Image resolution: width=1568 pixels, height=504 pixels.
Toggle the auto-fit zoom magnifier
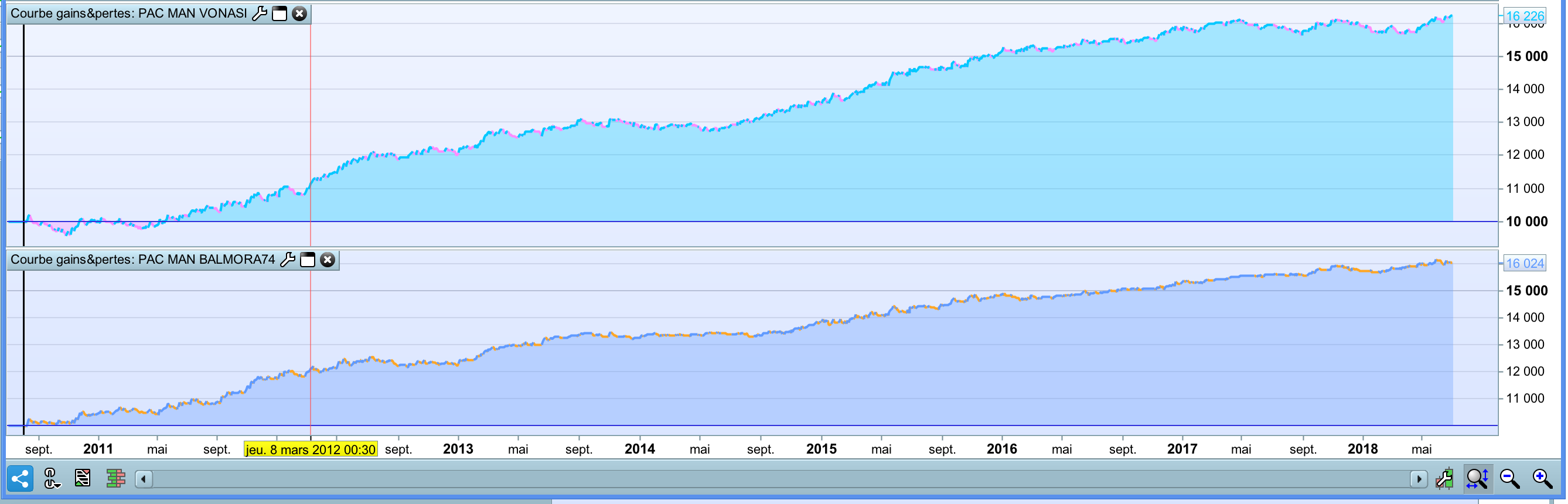click(1477, 479)
